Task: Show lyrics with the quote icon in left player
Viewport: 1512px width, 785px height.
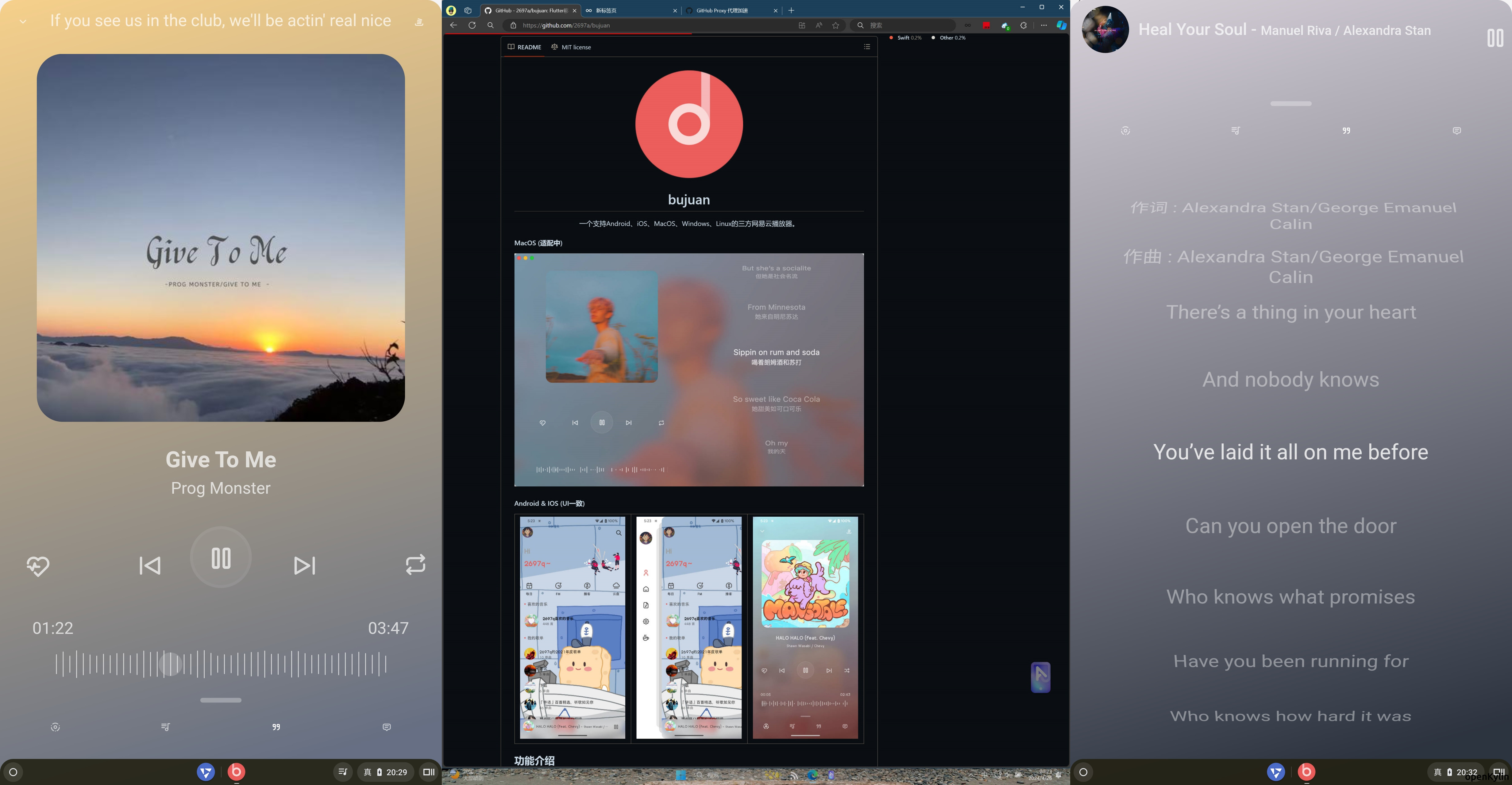Action: tap(276, 727)
